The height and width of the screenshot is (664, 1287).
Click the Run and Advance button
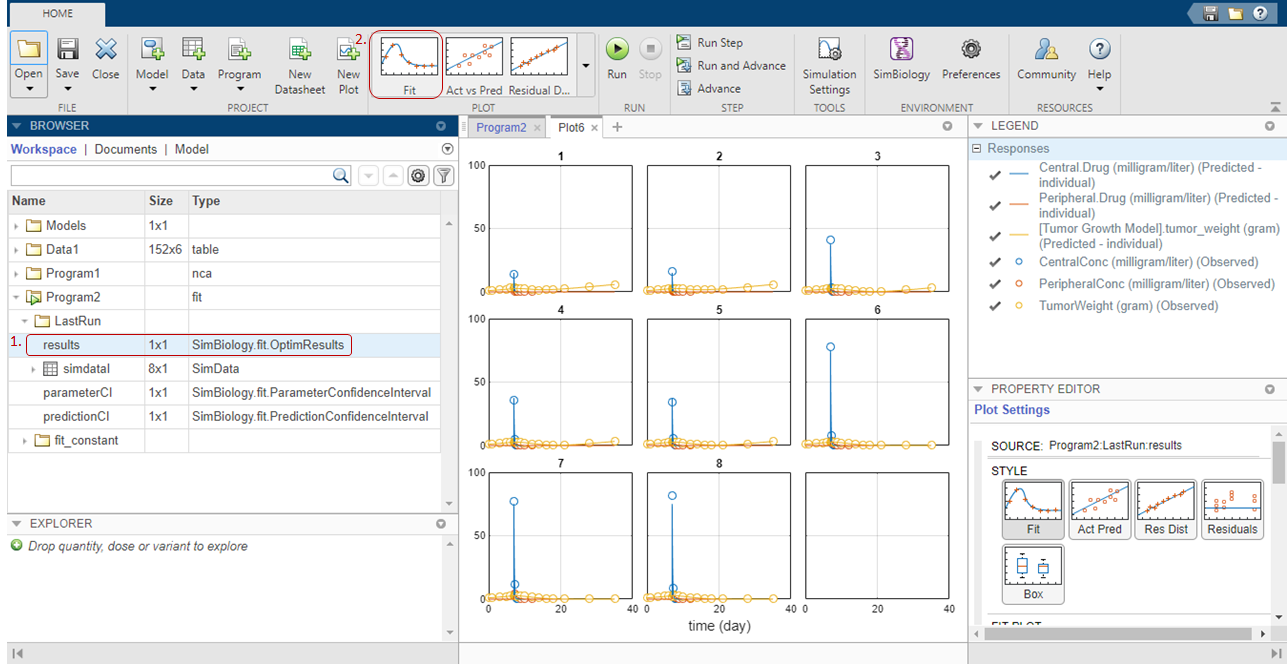[731, 65]
